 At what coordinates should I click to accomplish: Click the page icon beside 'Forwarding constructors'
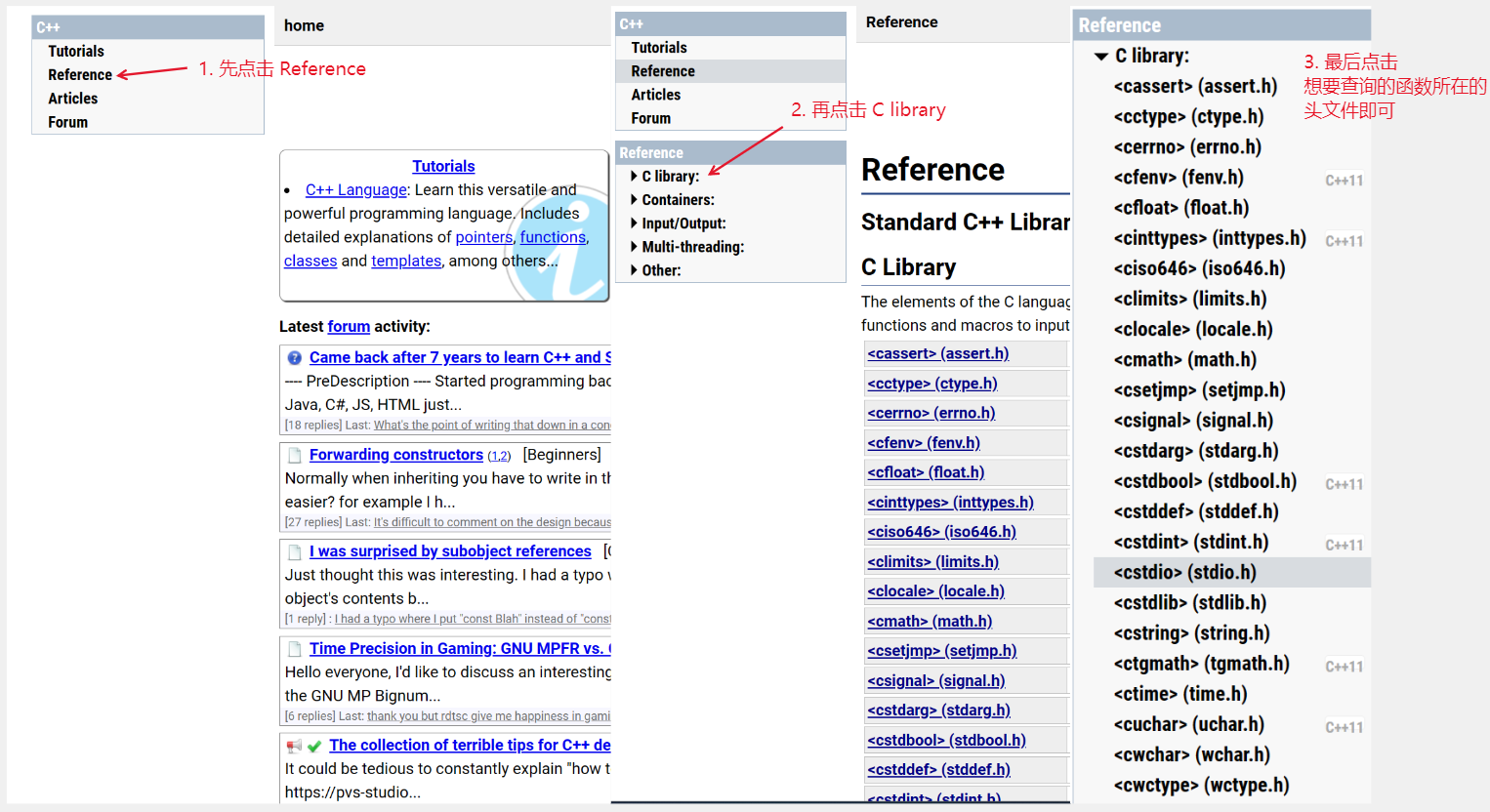(295, 455)
